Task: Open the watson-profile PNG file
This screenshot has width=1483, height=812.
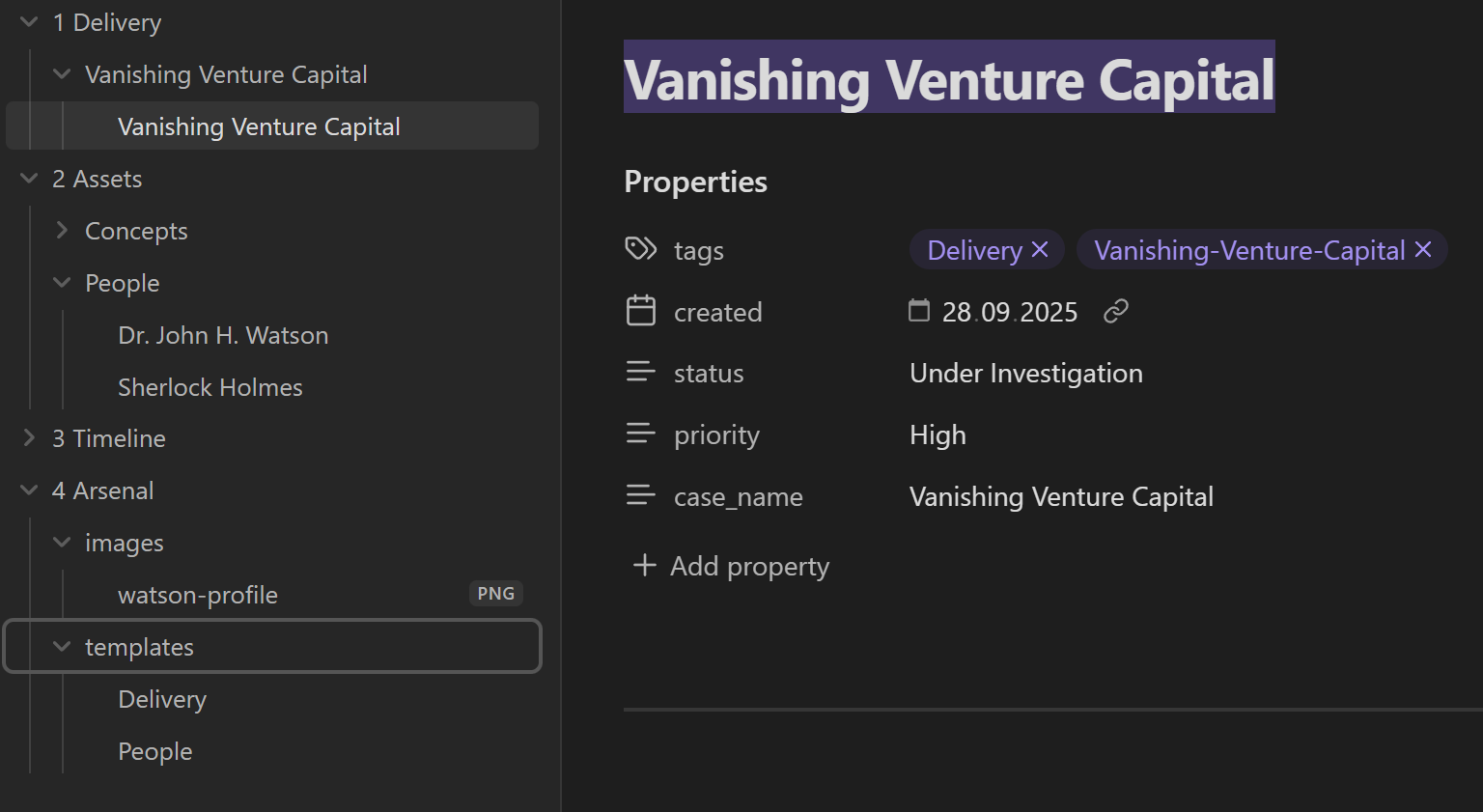Action: point(198,595)
